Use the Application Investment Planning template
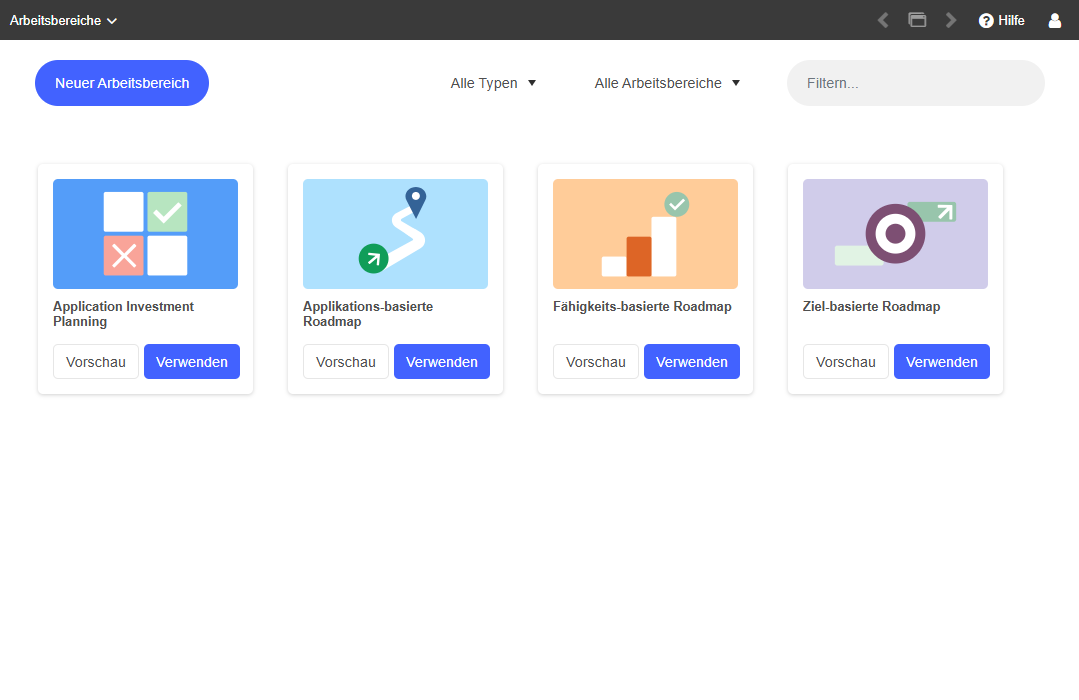This screenshot has width=1079, height=700. pyautogui.click(x=192, y=362)
